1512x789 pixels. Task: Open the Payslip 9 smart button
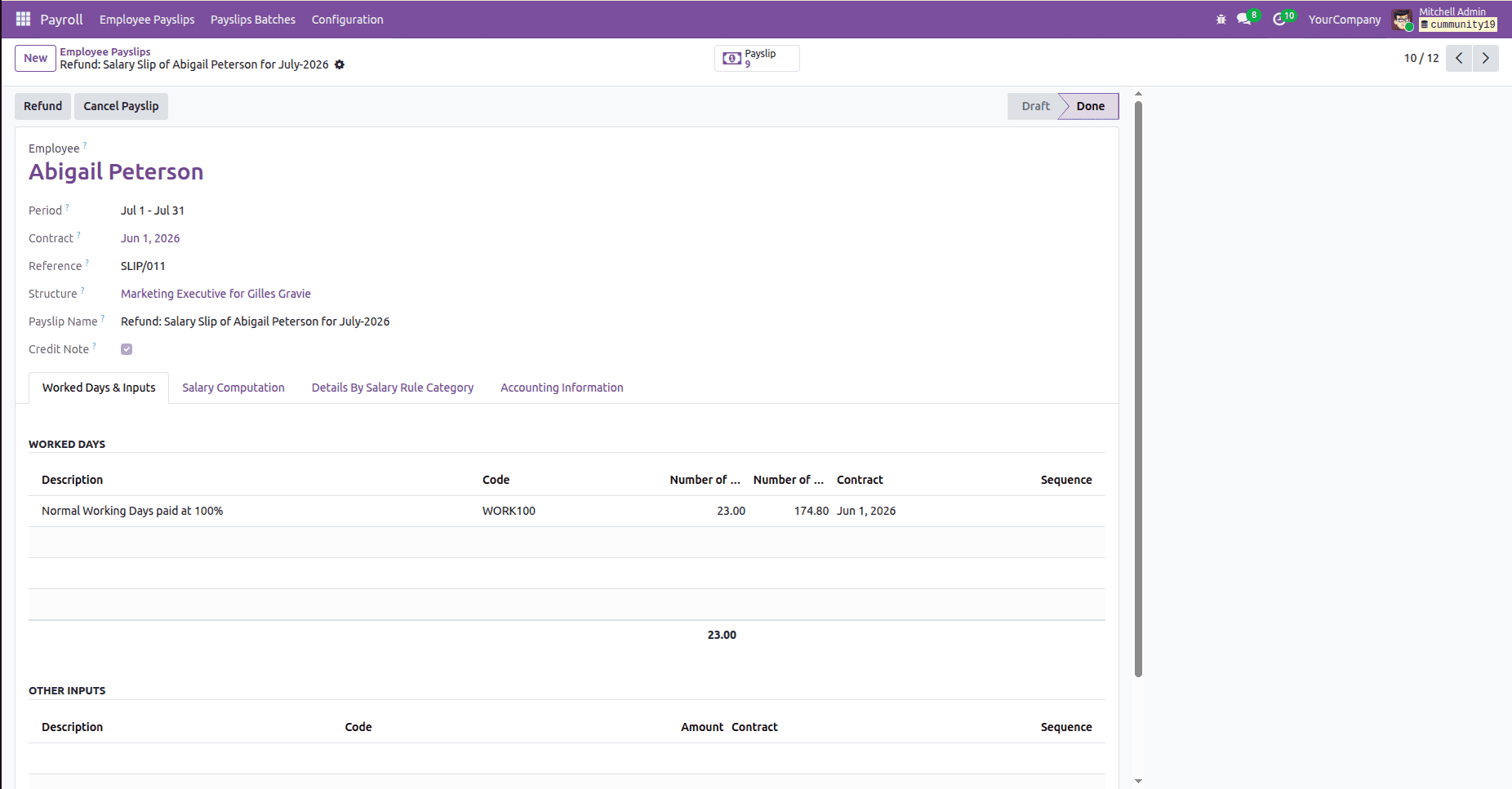click(757, 58)
